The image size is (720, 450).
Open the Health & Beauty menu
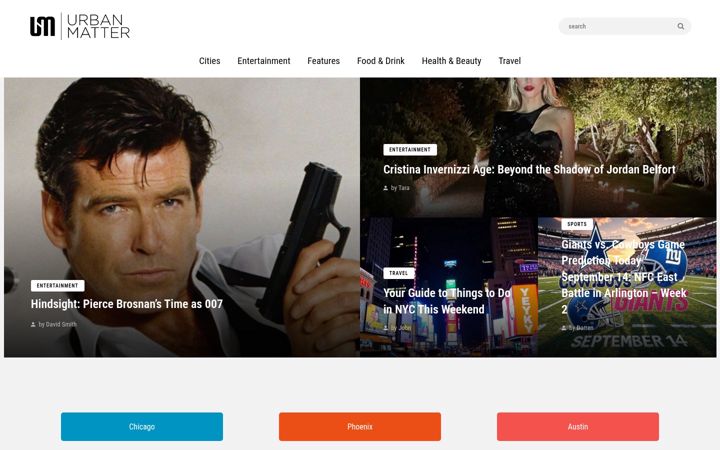(451, 61)
